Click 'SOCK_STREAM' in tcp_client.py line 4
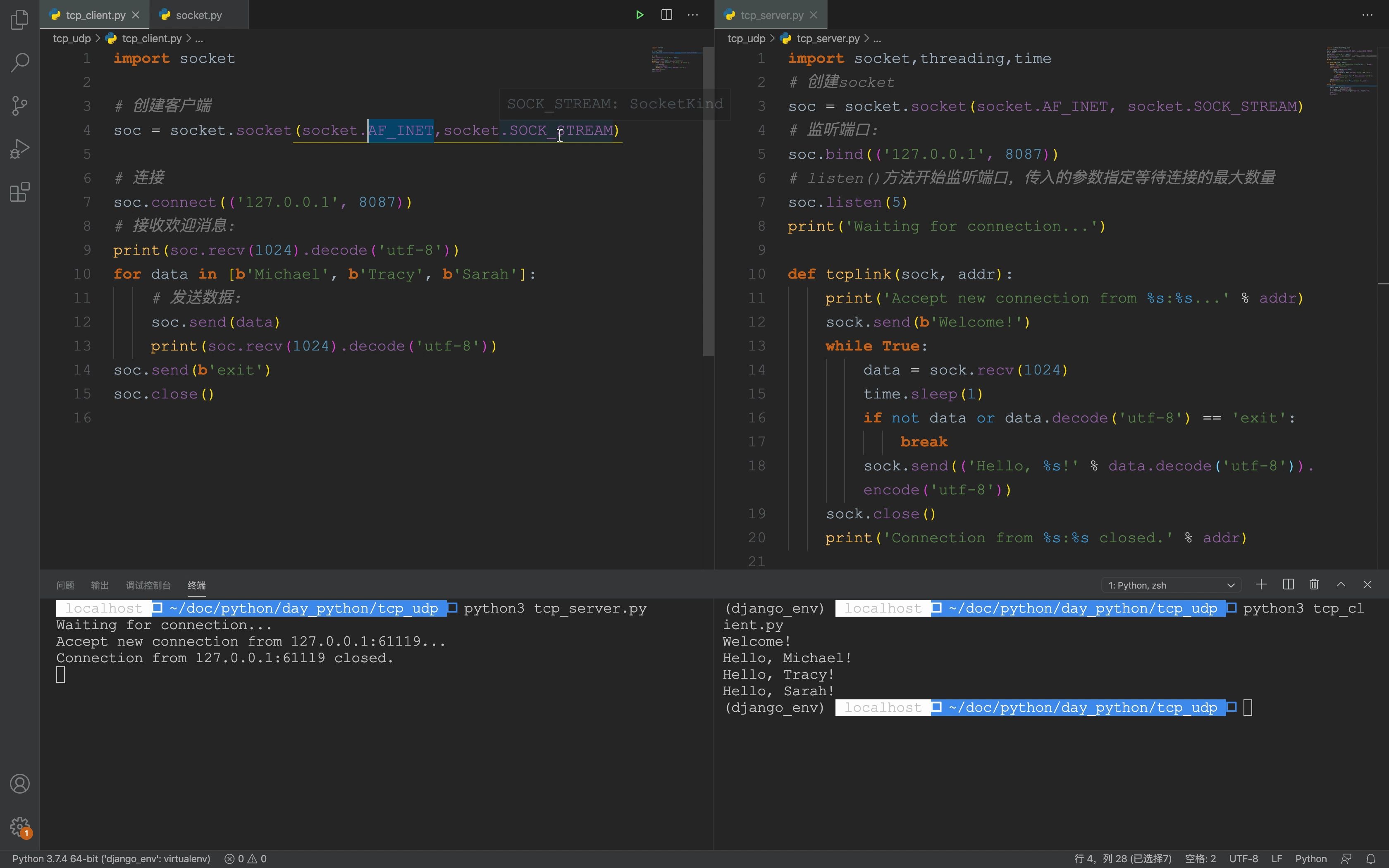Viewport: 1389px width, 868px height. pos(561,130)
